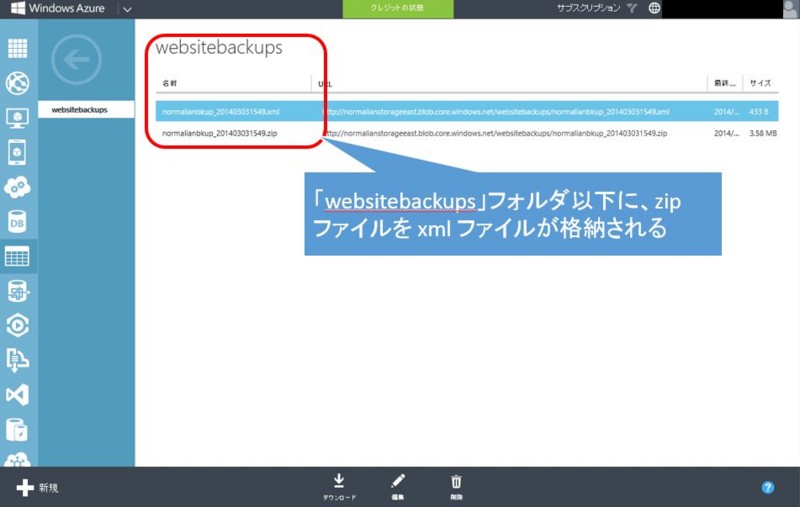800x507 pixels.
Task: Sort by the size column header
Action: tap(760, 83)
